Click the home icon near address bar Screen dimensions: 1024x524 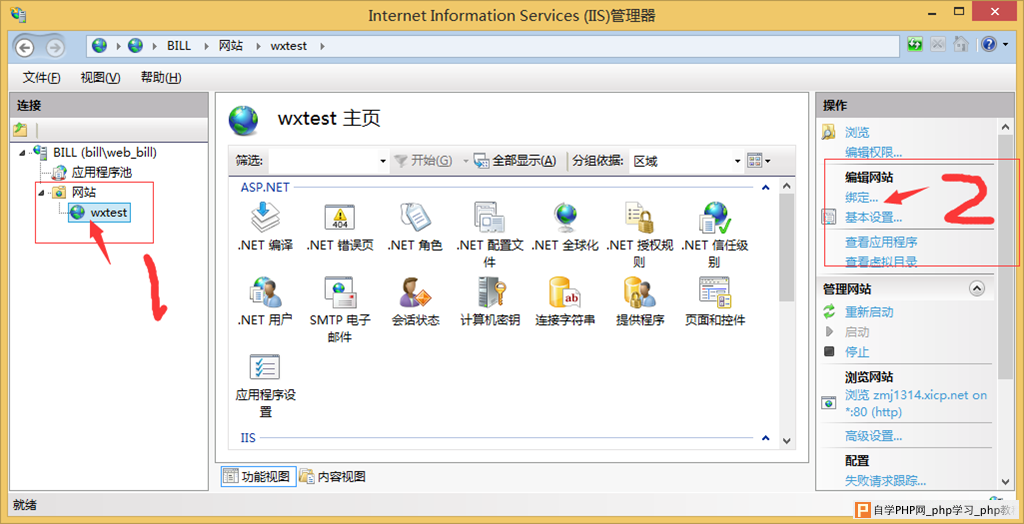[960, 44]
